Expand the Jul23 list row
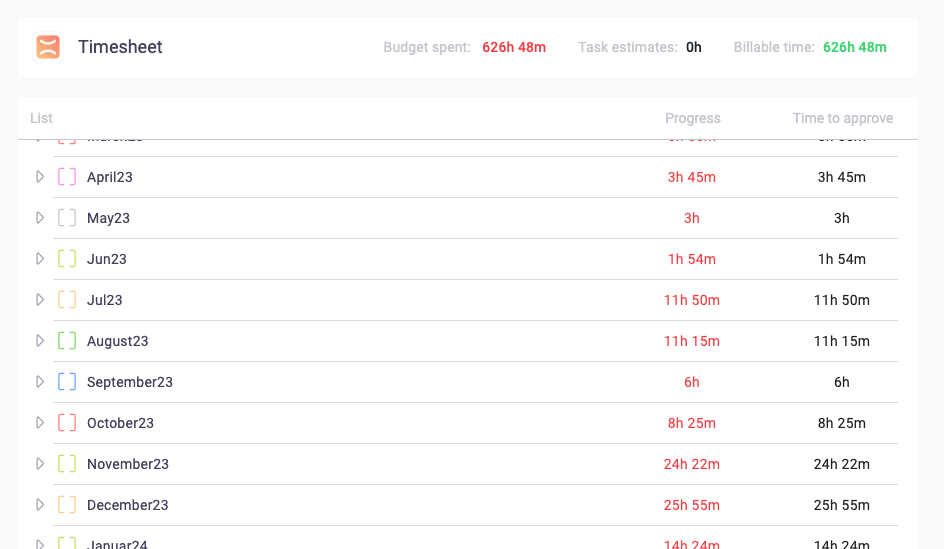This screenshot has height=549, width=944. (40, 300)
